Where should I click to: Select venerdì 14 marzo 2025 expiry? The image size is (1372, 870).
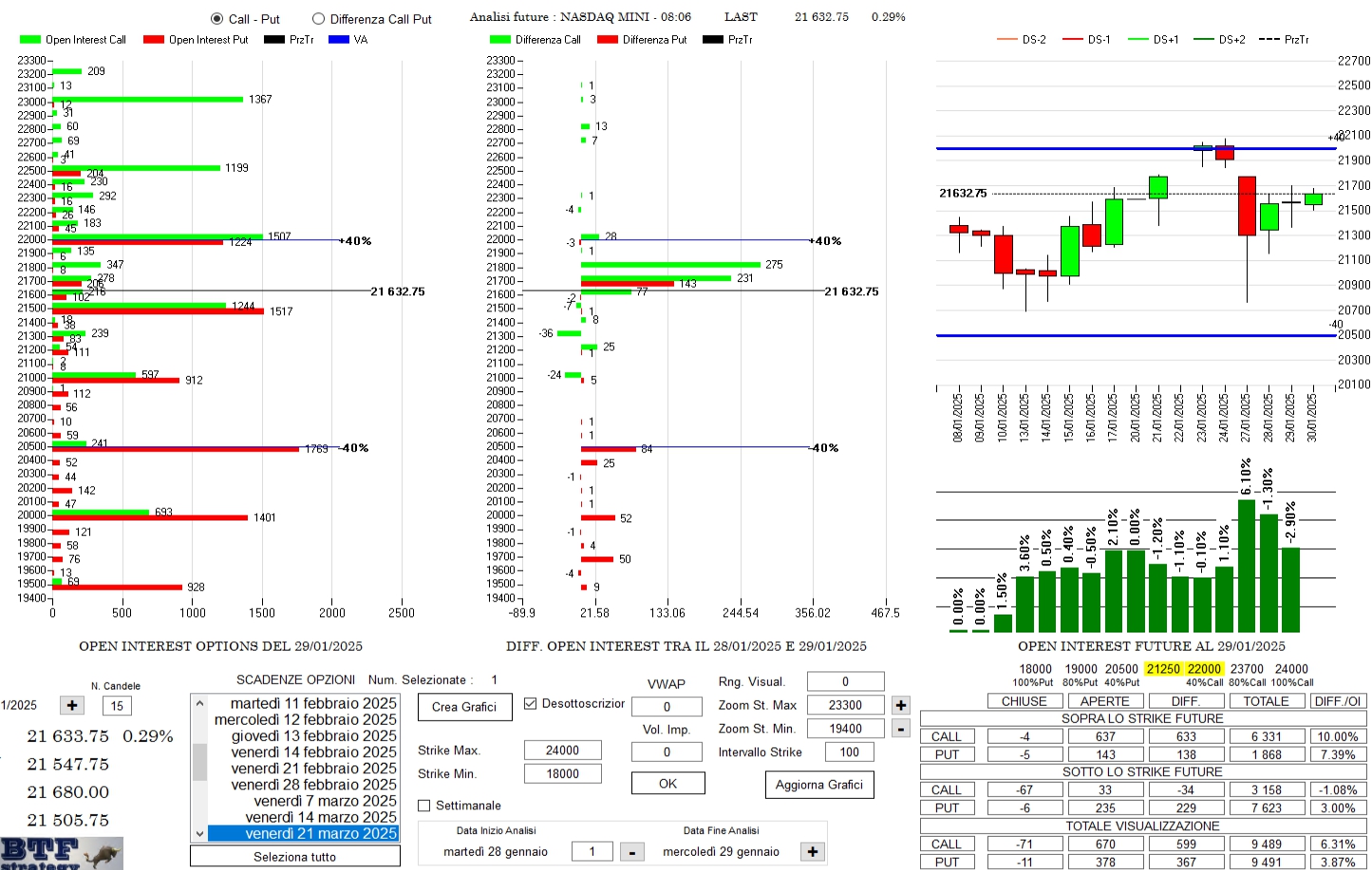303,817
